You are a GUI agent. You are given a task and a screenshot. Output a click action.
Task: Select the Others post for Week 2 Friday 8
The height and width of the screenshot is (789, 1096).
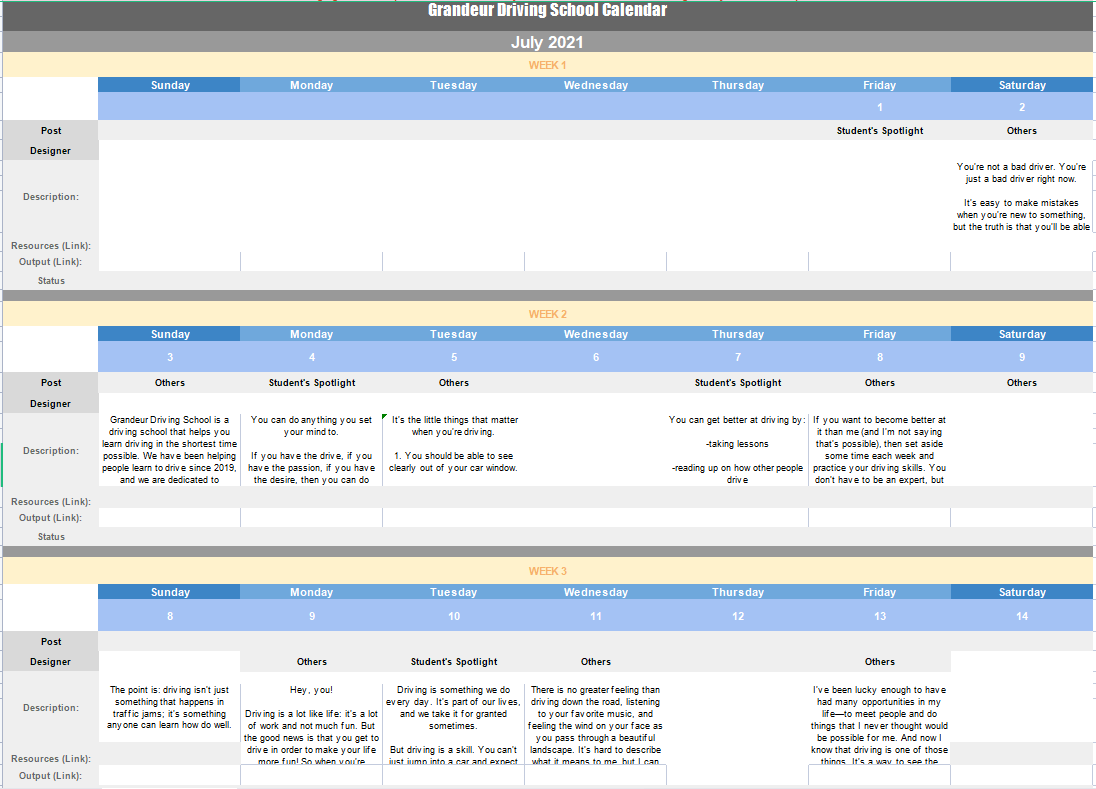point(879,383)
